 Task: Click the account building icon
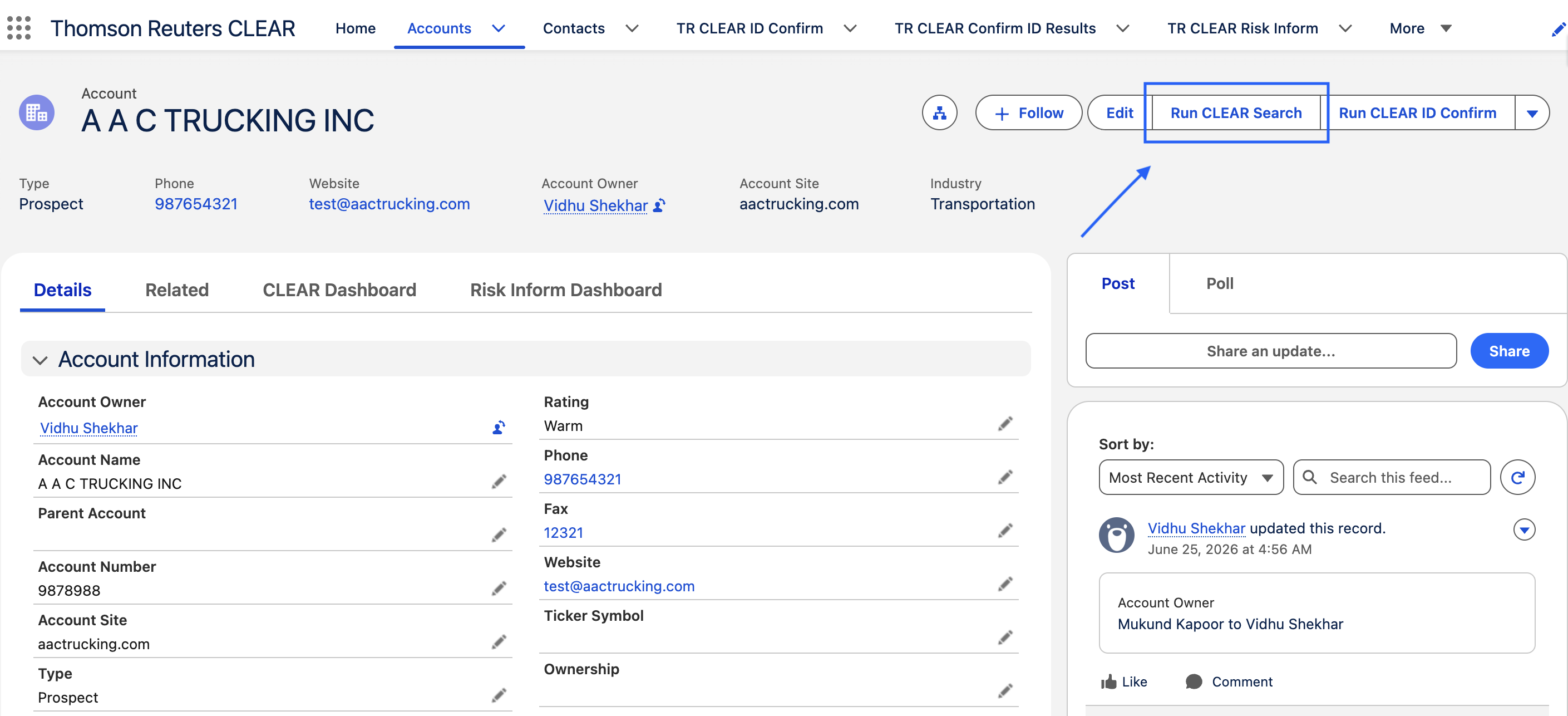(37, 112)
